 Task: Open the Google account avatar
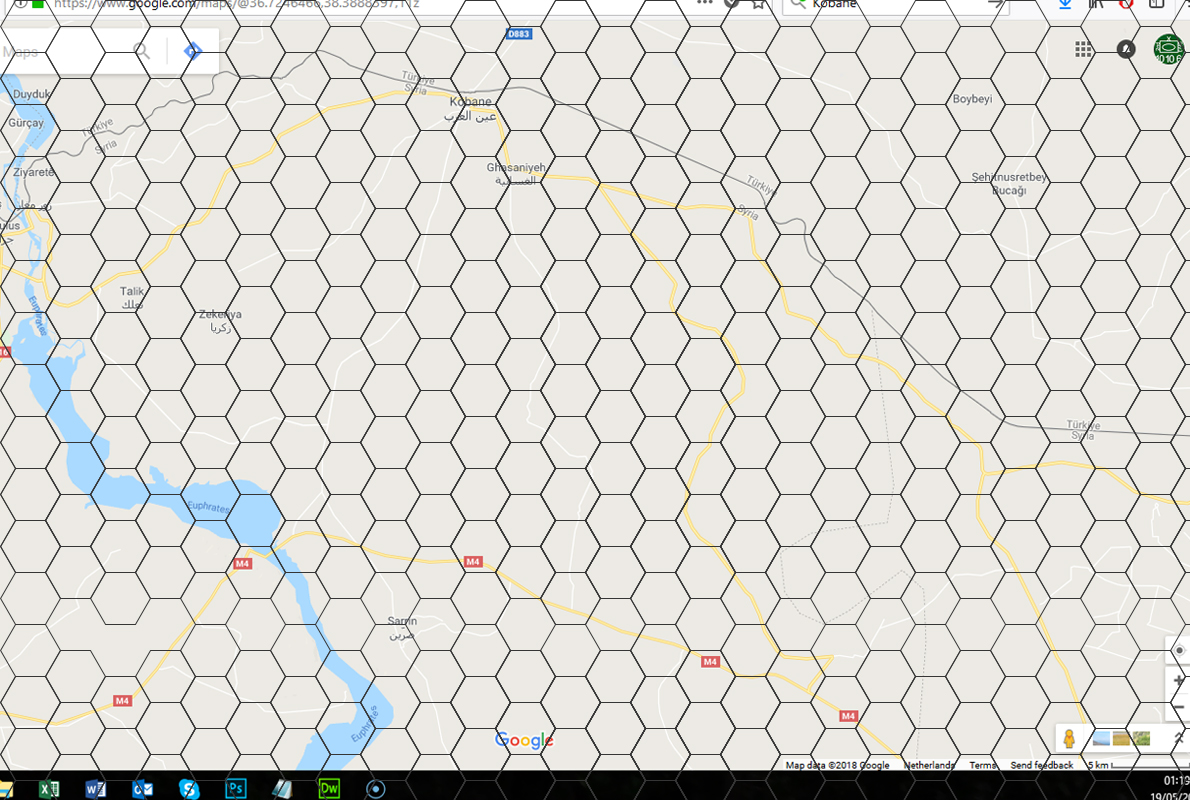click(1169, 49)
